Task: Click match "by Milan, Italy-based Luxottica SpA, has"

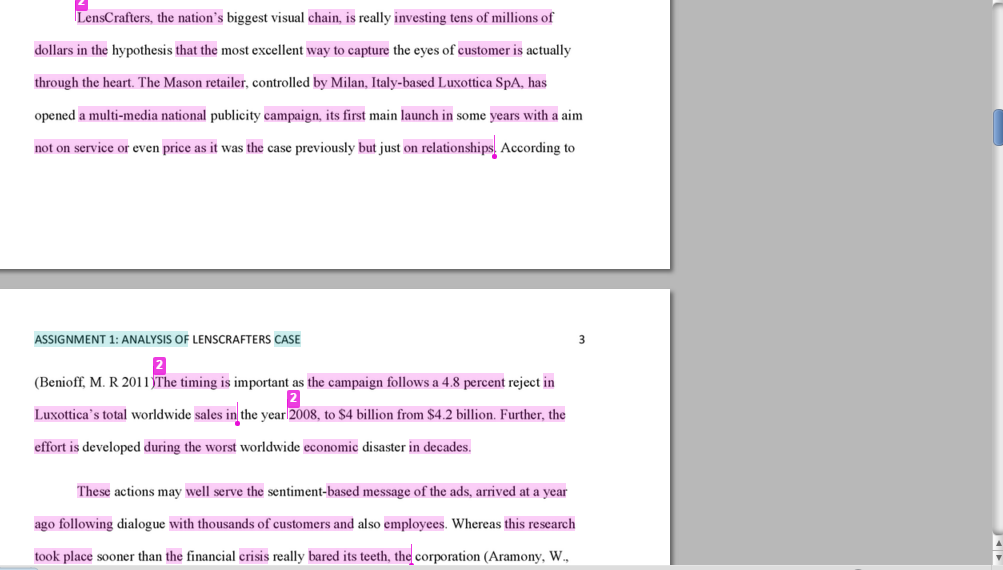Action: (x=430, y=83)
